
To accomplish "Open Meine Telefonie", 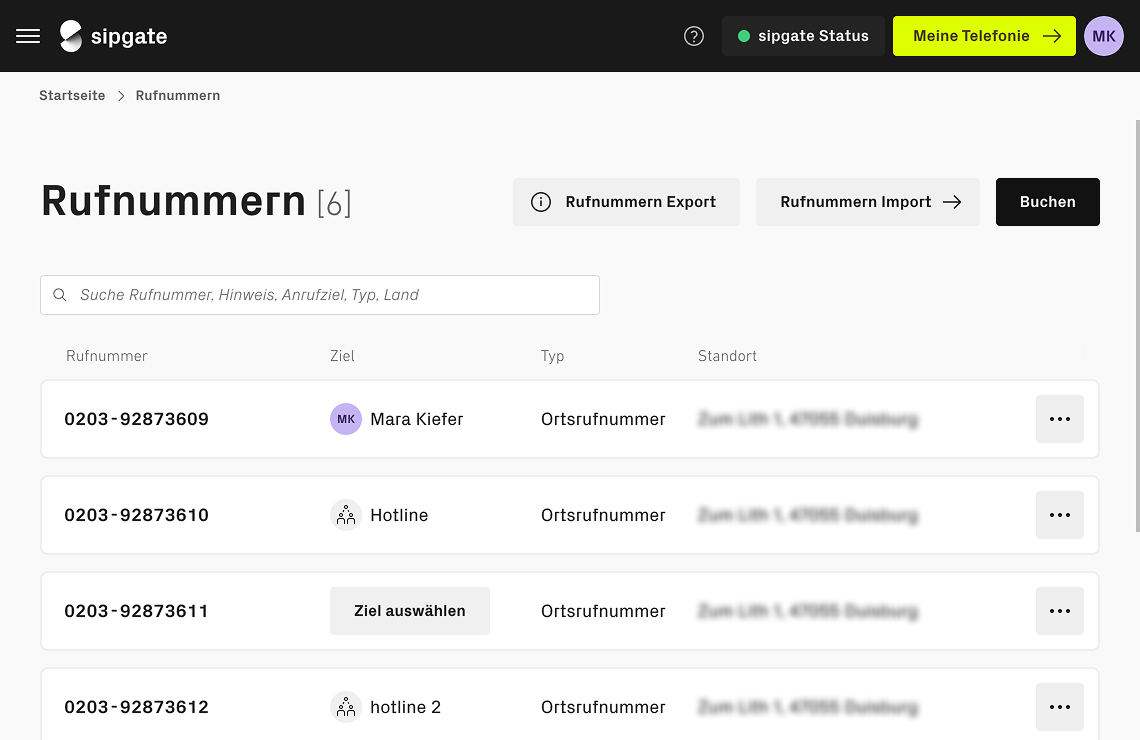I will tap(984, 36).
